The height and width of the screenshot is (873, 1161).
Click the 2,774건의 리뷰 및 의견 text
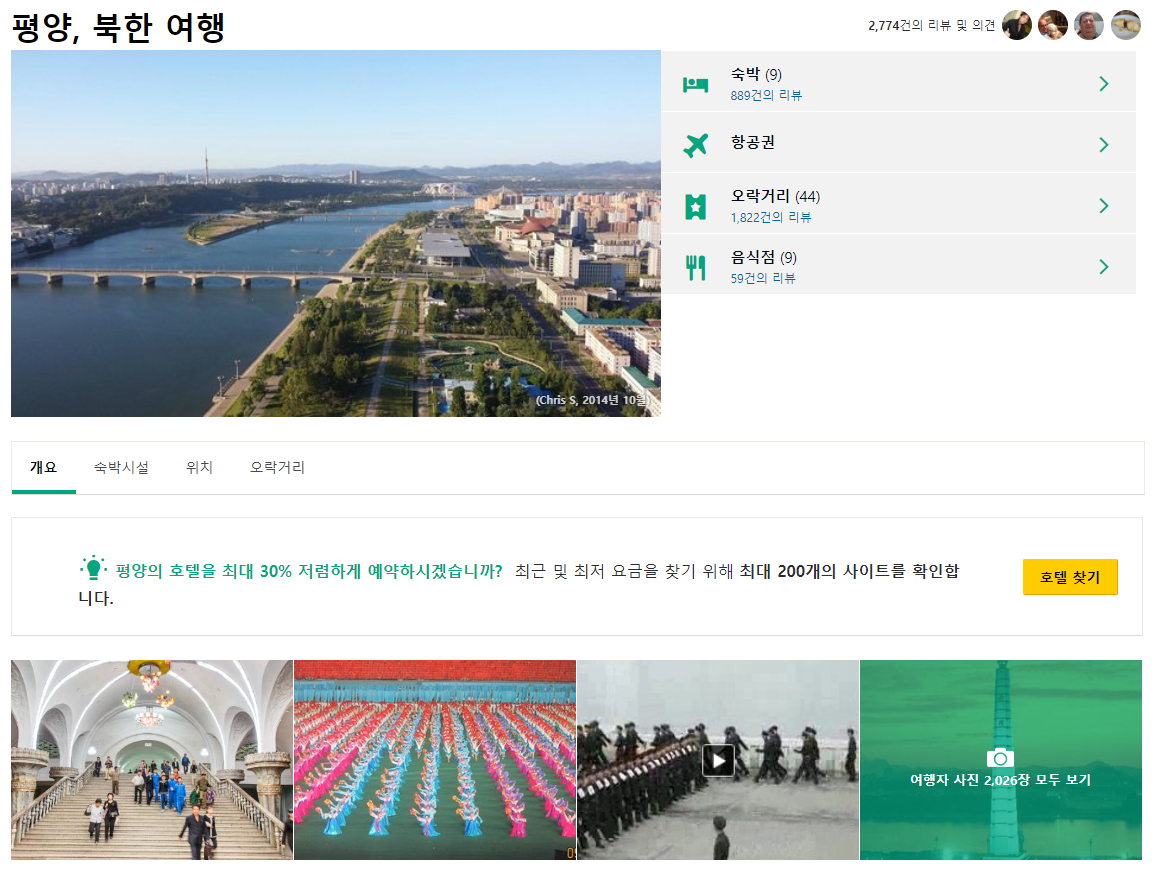pyautogui.click(x=931, y=25)
